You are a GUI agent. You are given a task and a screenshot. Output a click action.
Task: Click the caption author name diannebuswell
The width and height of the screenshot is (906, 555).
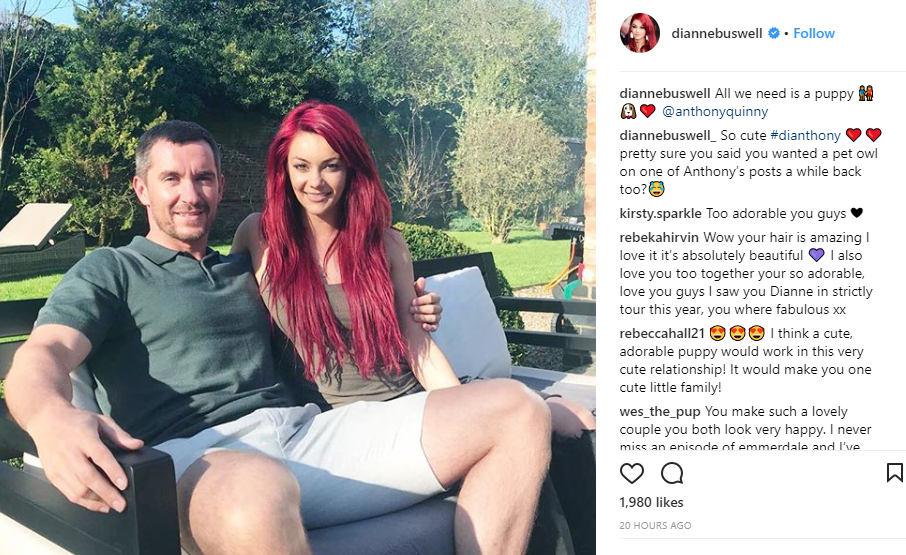click(665, 94)
